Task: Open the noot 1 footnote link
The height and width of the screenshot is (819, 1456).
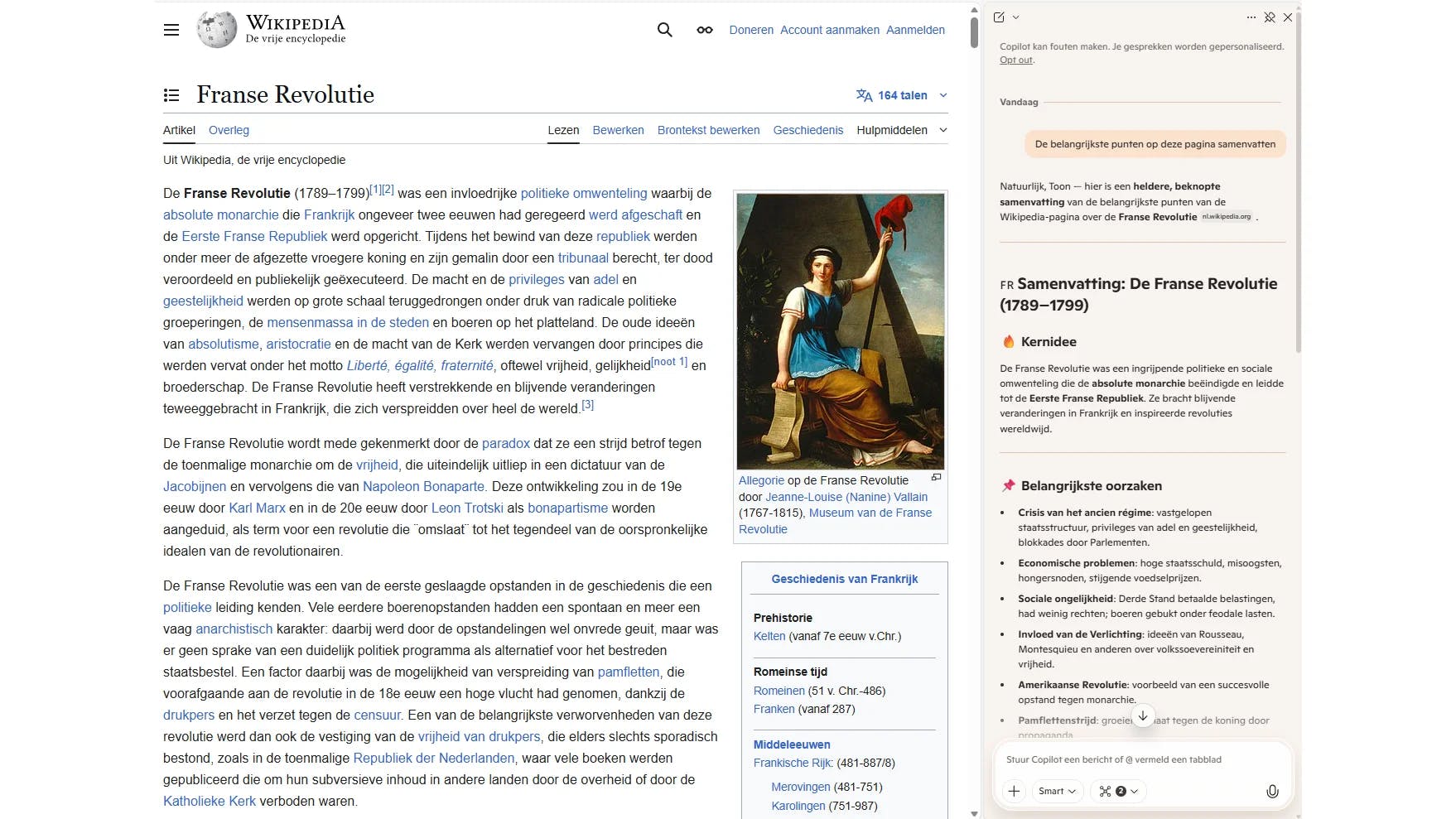Action: pos(669,362)
